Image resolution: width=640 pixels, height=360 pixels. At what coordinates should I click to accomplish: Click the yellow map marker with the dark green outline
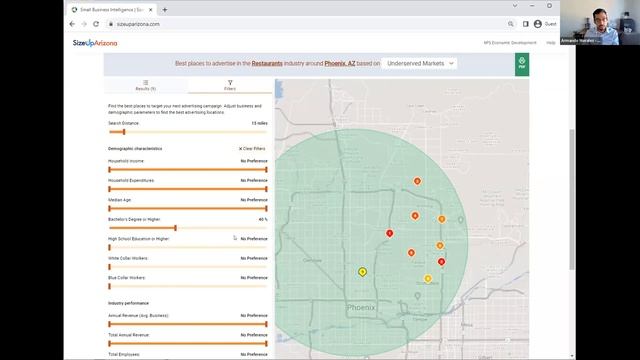tap(362, 272)
